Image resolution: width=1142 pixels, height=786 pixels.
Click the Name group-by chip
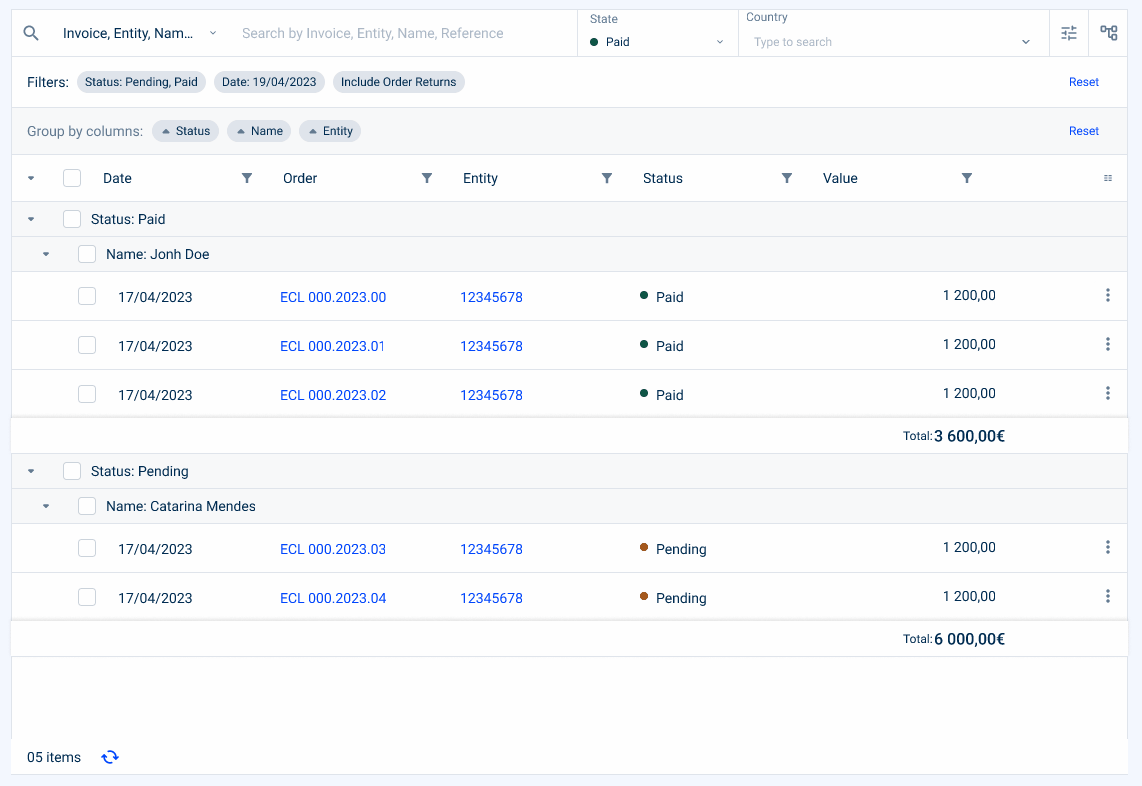click(x=259, y=131)
